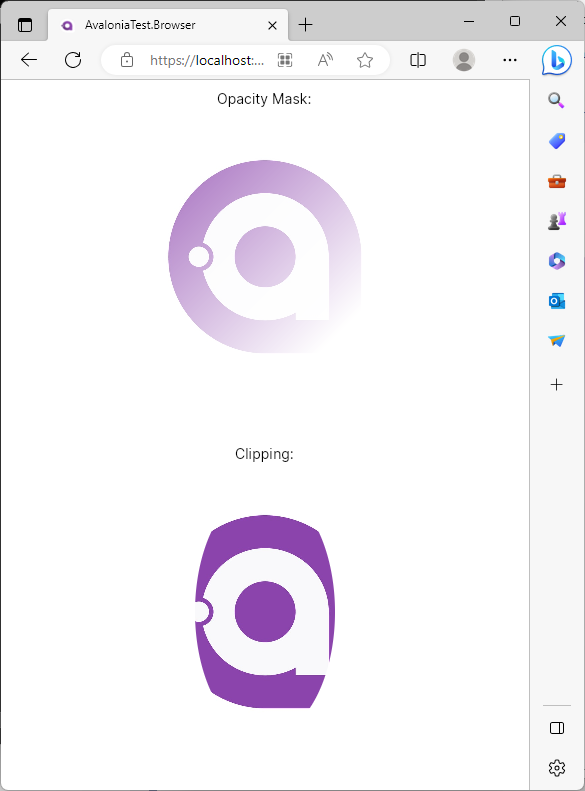Open the Outlook sidebar icon
The image size is (585, 791).
(x=557, y=301)
